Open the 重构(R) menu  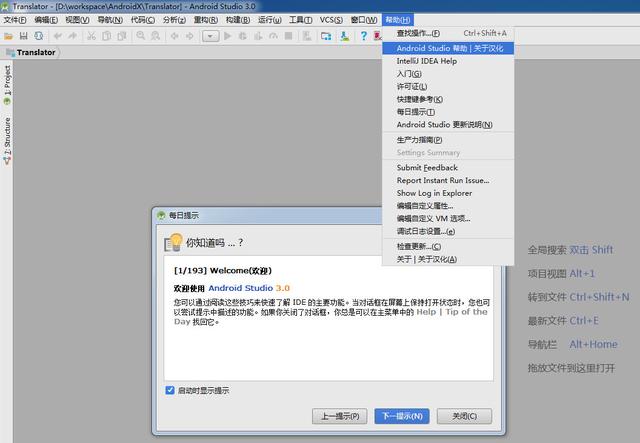[x=206, y=20]
